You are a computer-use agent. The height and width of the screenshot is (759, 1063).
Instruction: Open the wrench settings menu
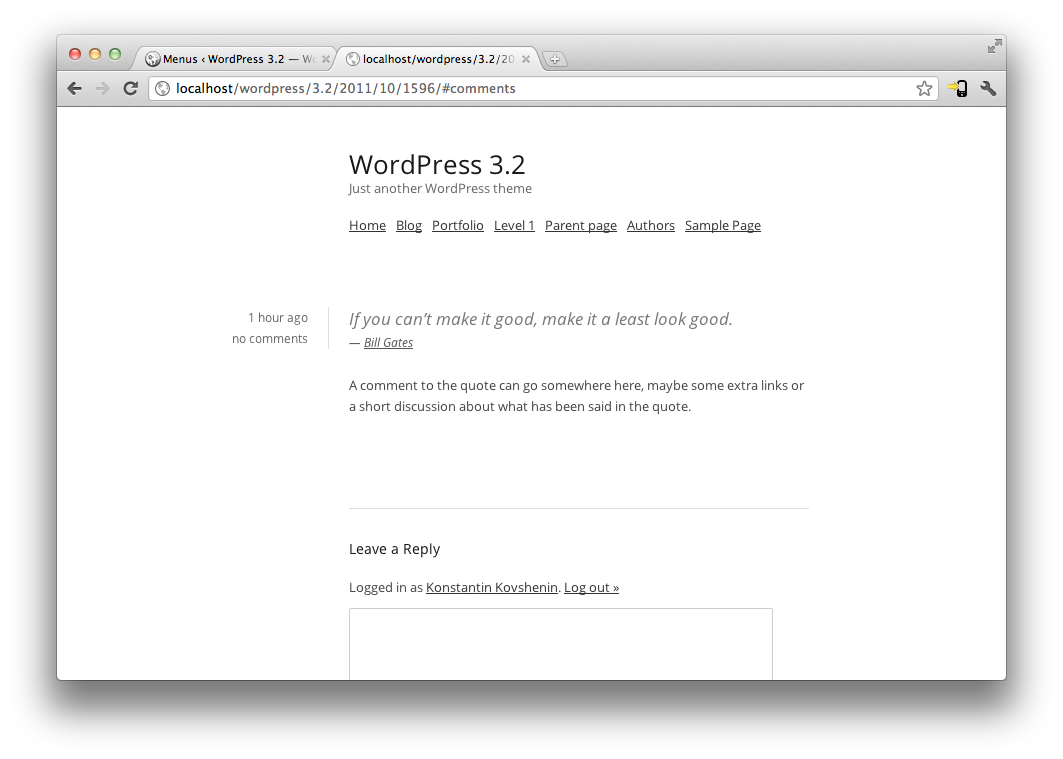988,88
